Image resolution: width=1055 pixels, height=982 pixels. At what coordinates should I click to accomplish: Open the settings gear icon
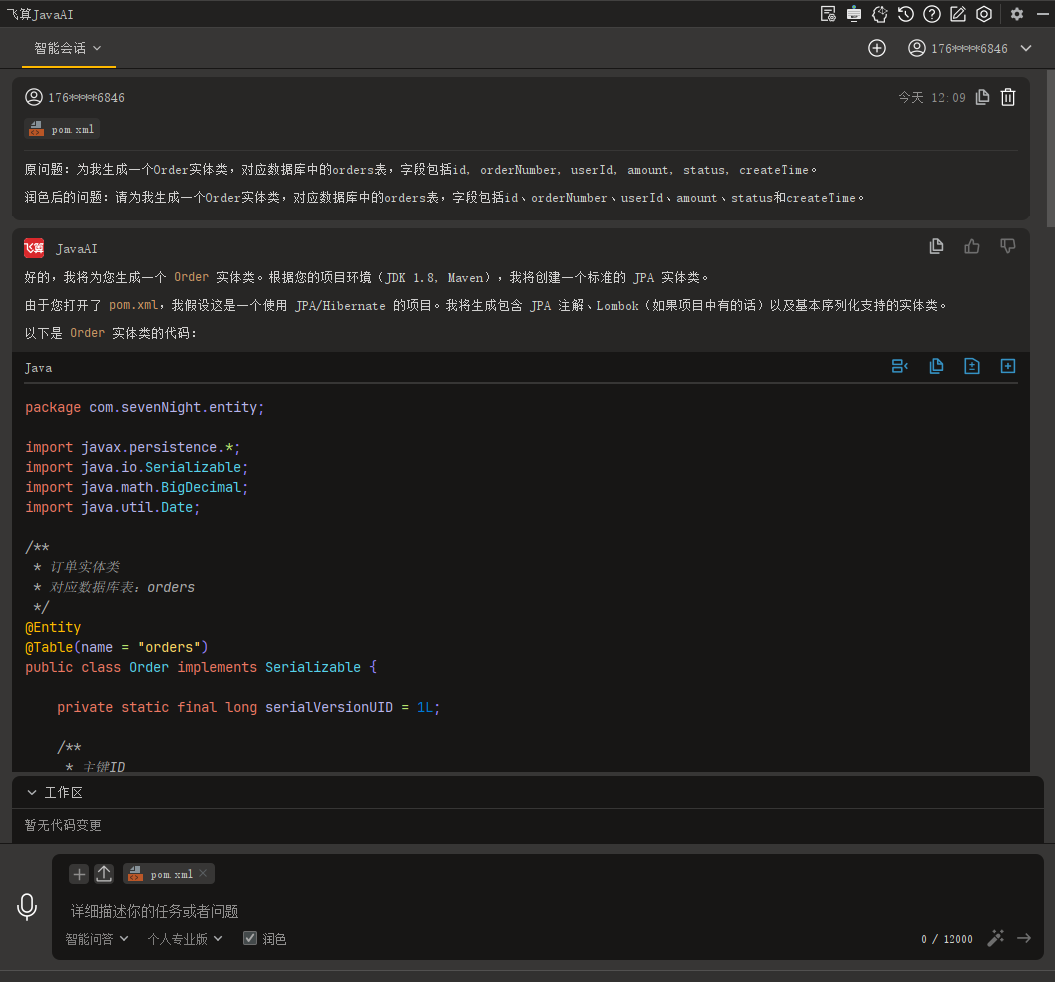click(x=1017, y=14)
